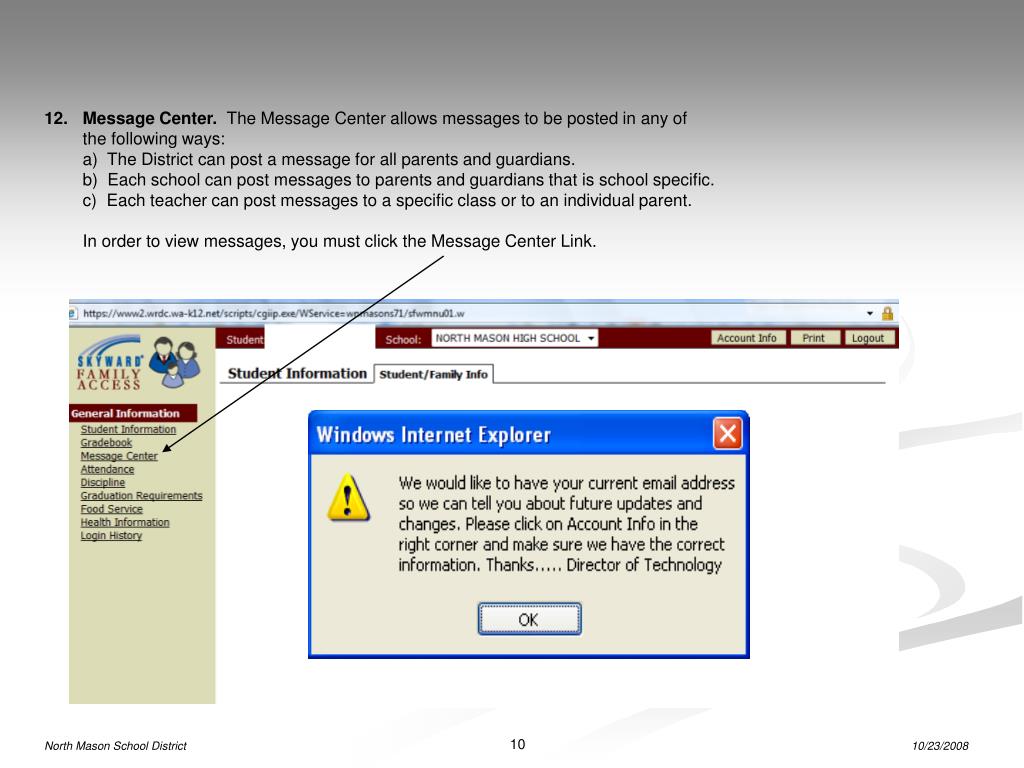The height and width of the screenshot is (768, 1024).
Task: Select the Student/Family Info tab
Action: pyautogui.click(x=434, y=374)
